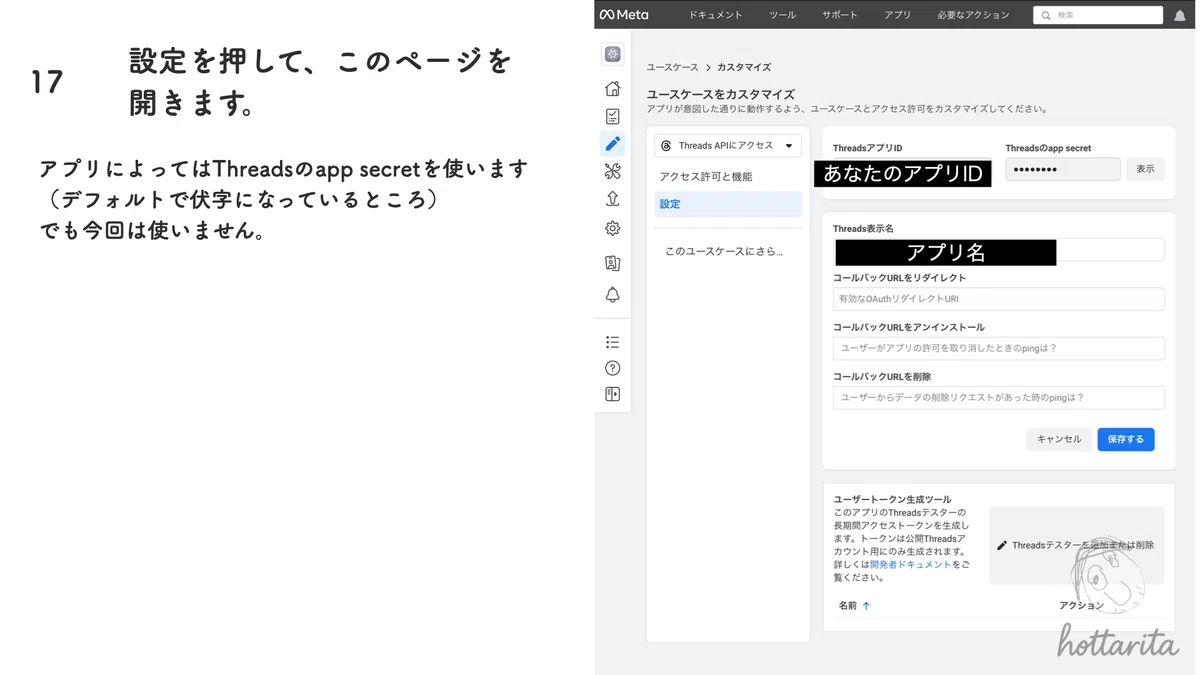Click the ユーザートークン生成ツール heading
Screen dimensions: 1200x675
coord(892,499)
